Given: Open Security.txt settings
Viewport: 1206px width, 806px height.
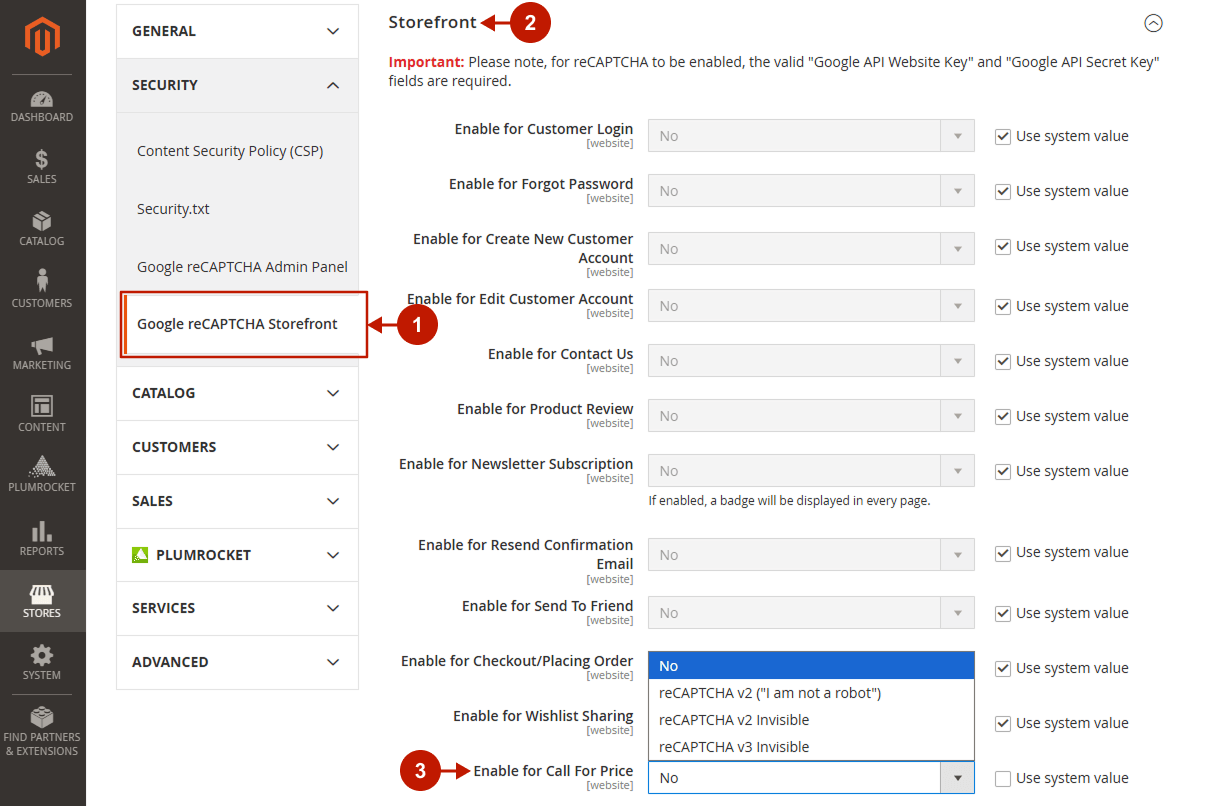Looking at the screenshot, I should (x=173, y=209).
